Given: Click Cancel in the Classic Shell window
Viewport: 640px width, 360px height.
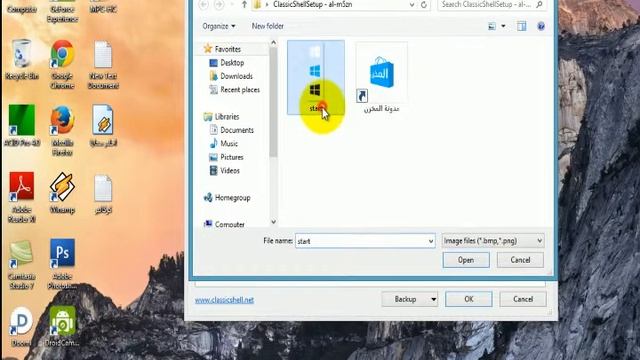Looking at the screenshot, I should (523, 299).
